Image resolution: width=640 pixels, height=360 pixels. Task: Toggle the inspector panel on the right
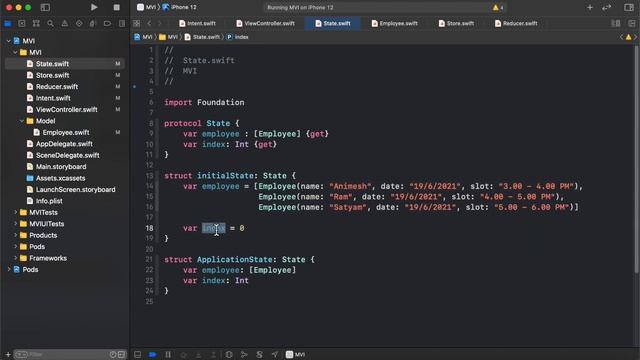pyautogui.click(x=629, y=7)
